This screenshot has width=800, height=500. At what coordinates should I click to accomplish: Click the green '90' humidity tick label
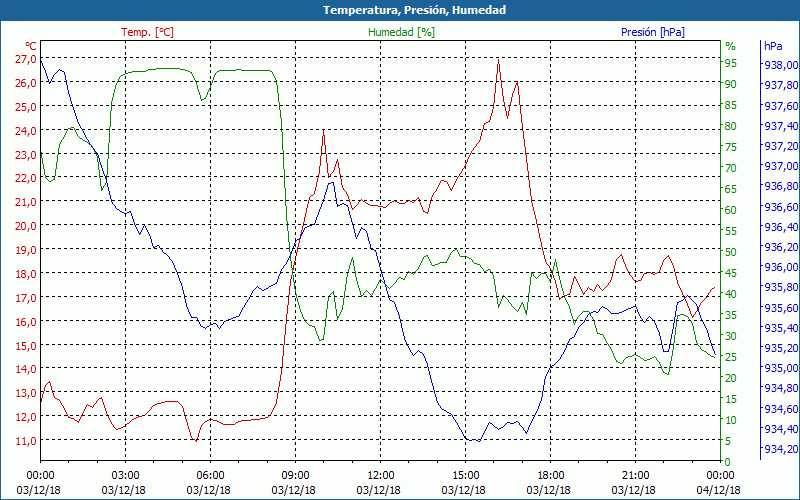pyautogui.click(x=731, y=84)
